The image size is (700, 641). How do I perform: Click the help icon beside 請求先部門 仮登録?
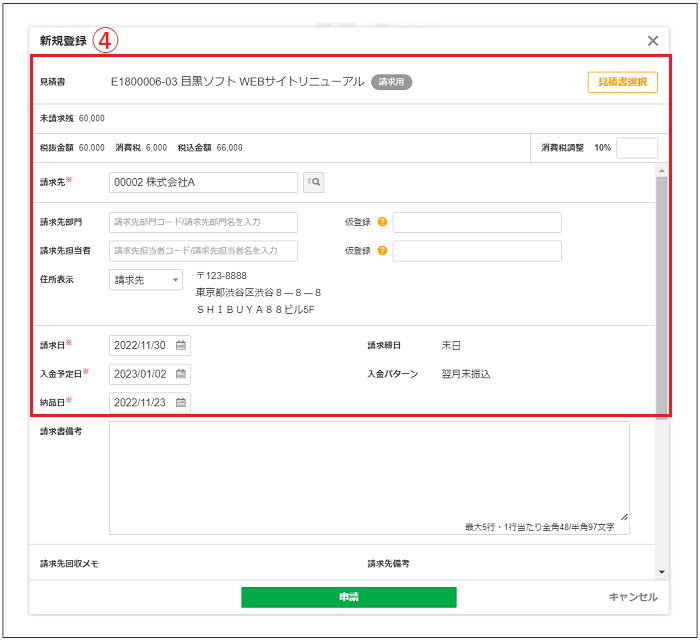383,222
